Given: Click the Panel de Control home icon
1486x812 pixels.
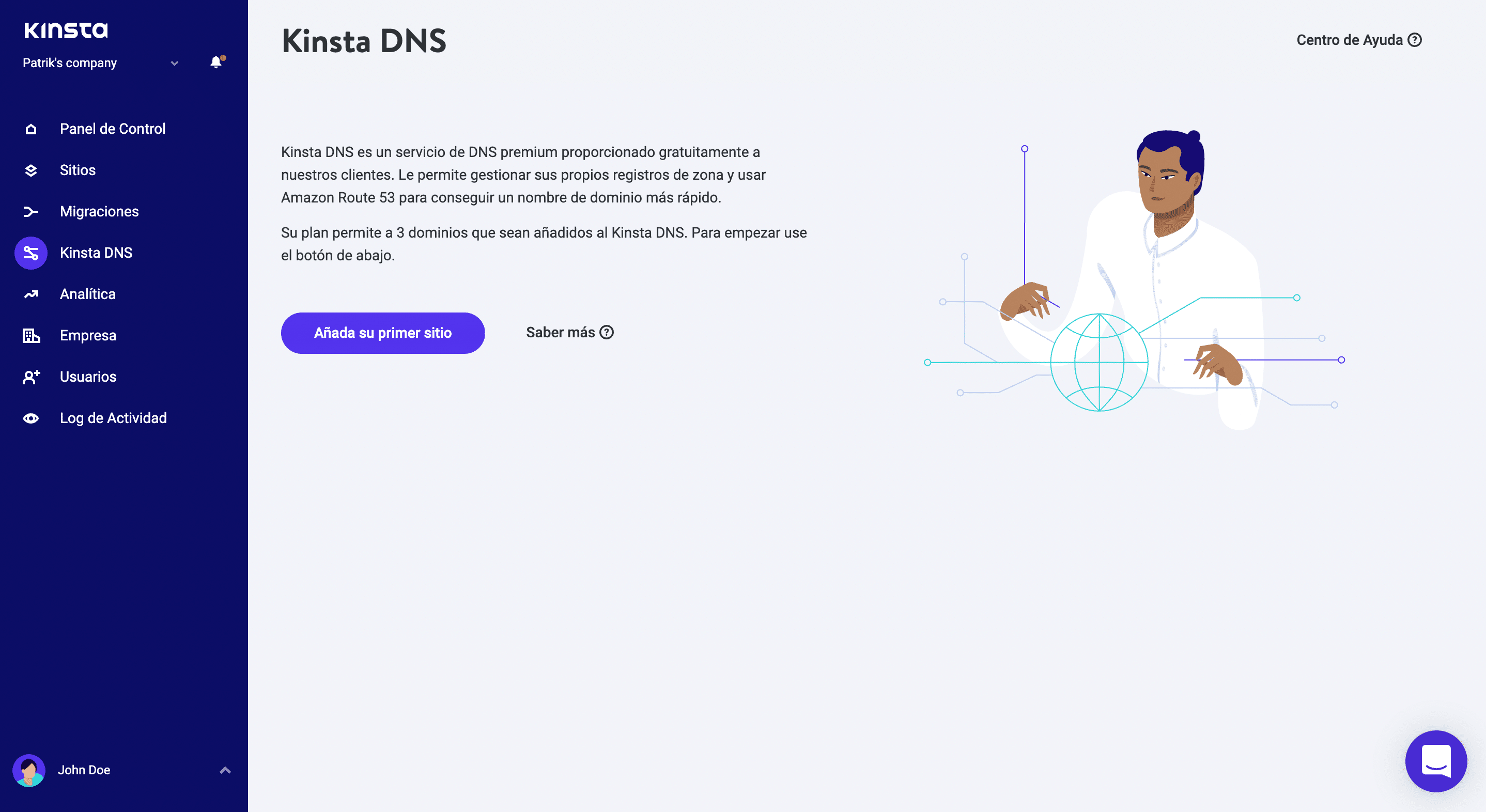Looking at the screenshot, I should 31,129.
